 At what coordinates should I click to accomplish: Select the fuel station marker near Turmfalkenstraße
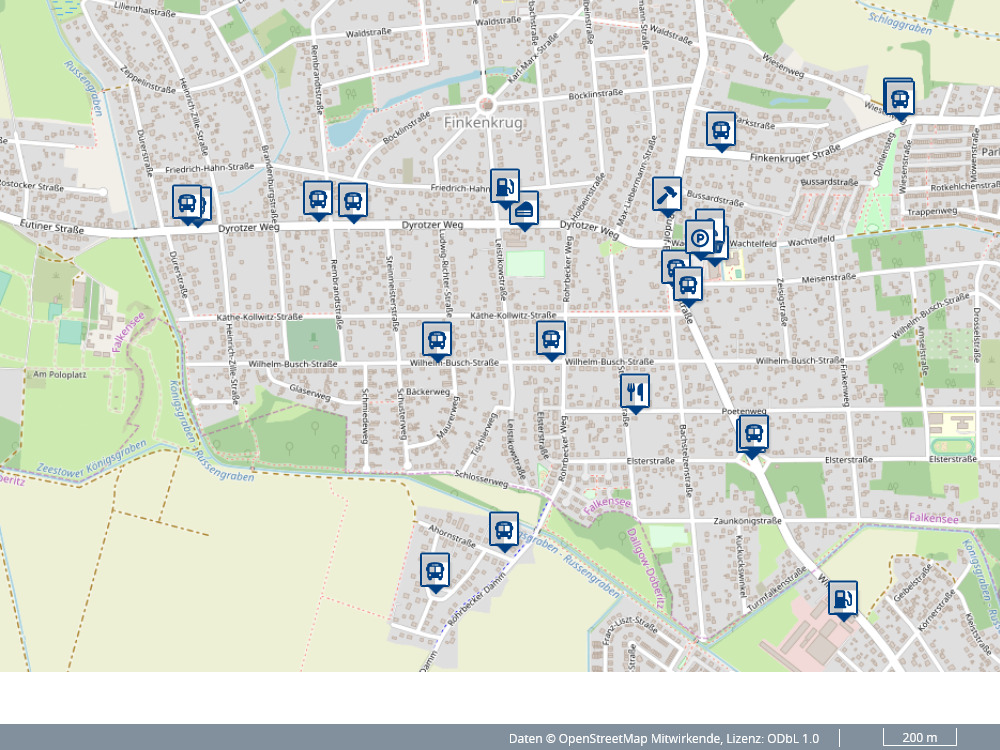843,598
